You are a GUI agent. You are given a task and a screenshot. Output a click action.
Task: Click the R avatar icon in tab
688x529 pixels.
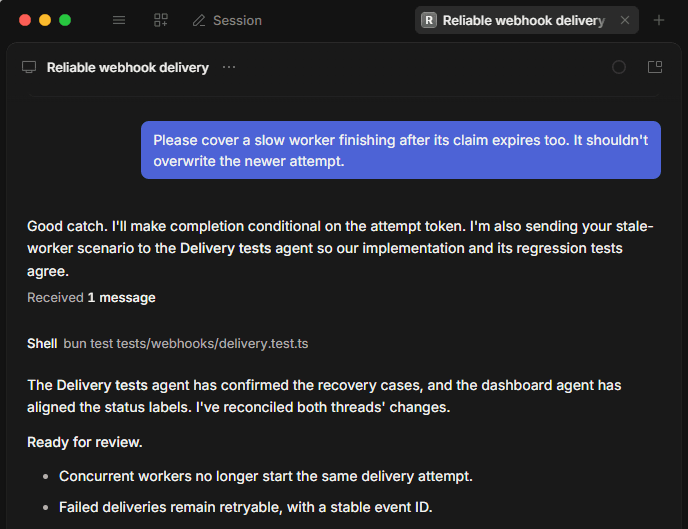(x=429, y=20)
